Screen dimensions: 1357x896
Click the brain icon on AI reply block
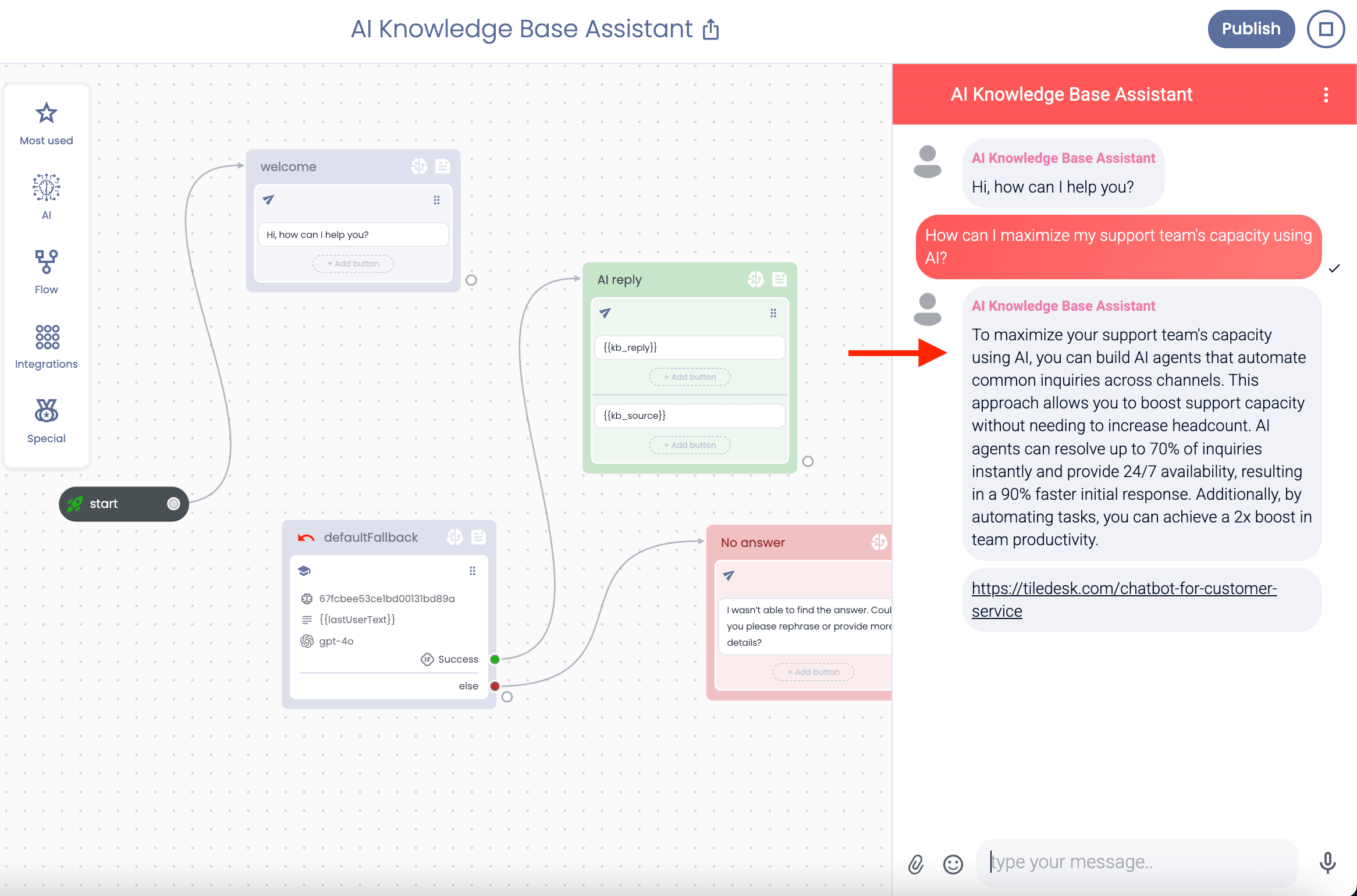pos(755,279)
